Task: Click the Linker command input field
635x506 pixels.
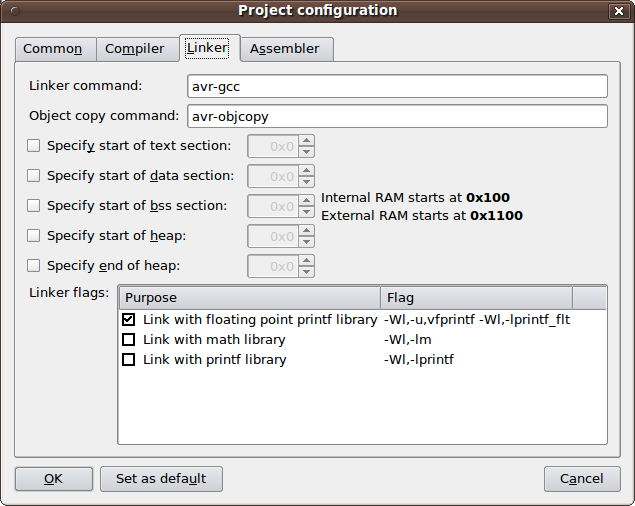Action: (398, 86)
